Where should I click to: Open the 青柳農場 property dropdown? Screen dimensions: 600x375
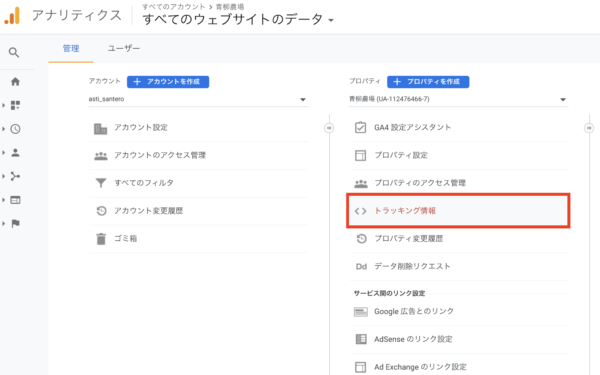pos(458,99)
